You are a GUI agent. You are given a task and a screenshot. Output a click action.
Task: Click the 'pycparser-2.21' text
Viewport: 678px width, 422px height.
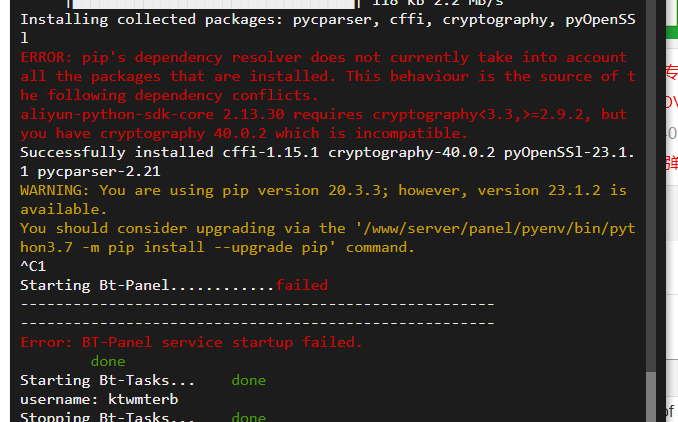tap(99, 172)
